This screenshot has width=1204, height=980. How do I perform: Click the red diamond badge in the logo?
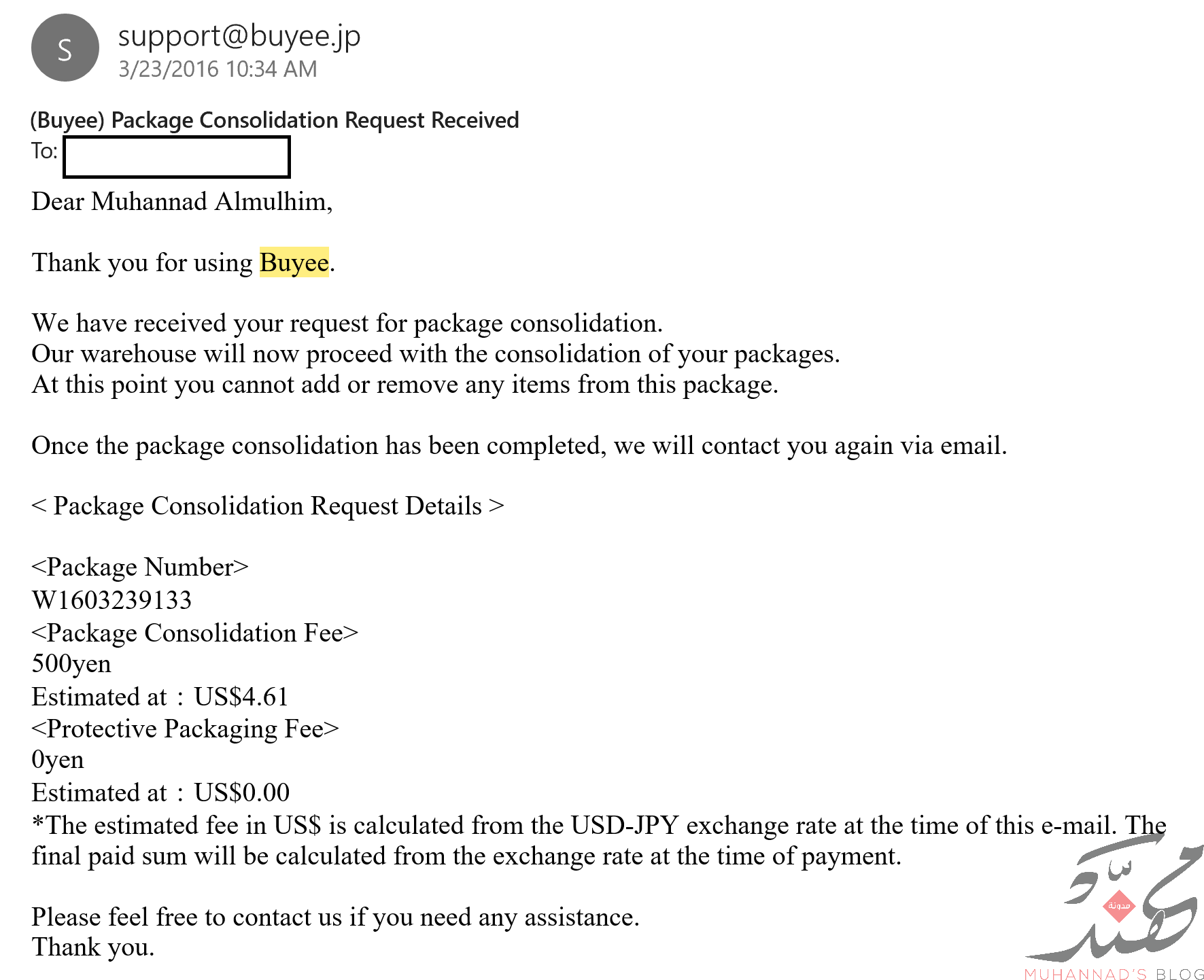(1118, 906)
